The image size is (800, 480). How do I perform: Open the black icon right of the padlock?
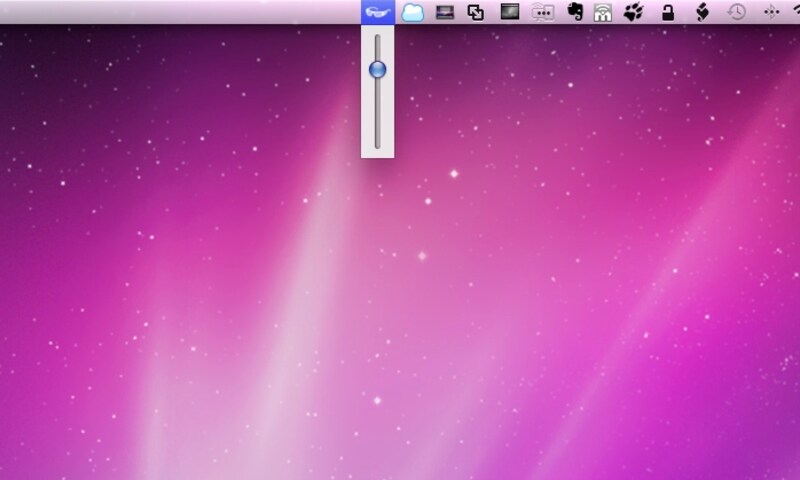[702, 13]
